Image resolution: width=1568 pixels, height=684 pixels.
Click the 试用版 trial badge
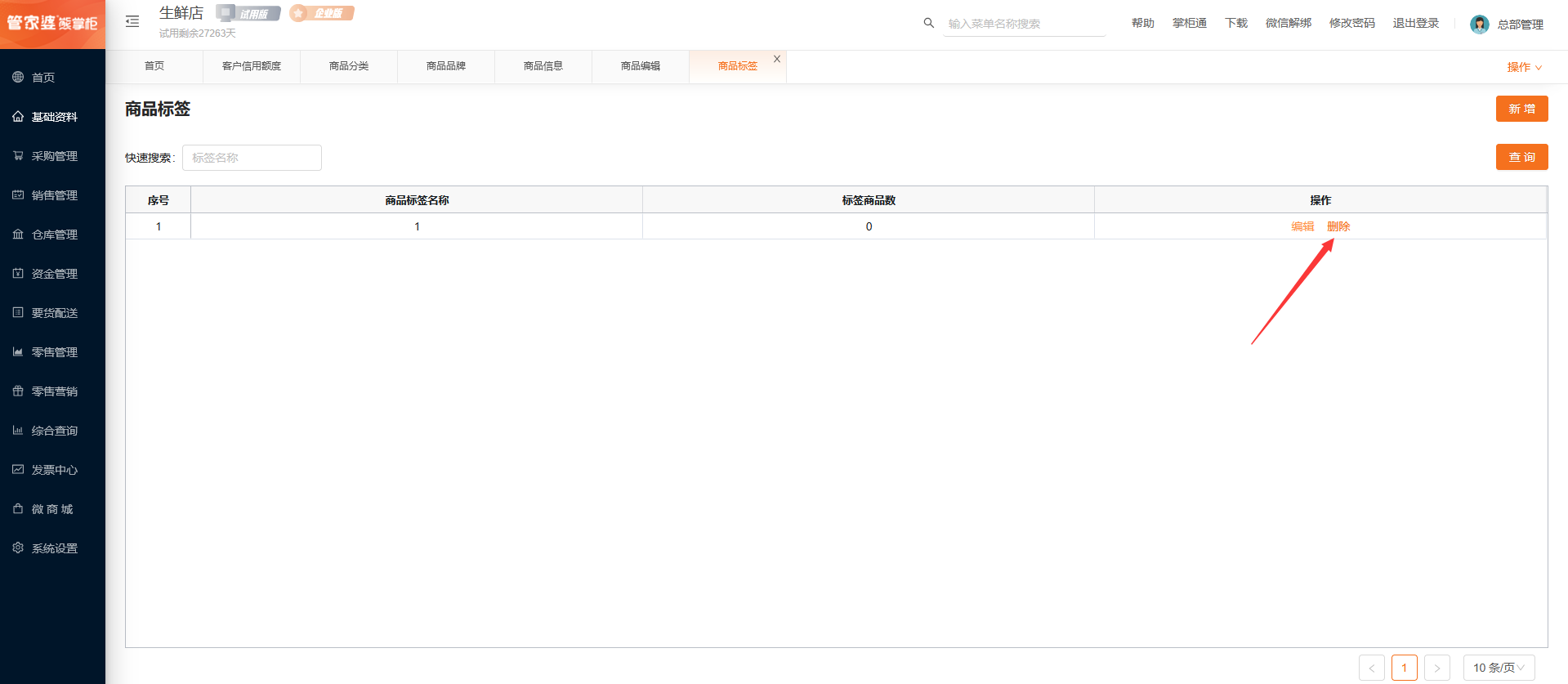pyautogui.click(x=248, y=13)
